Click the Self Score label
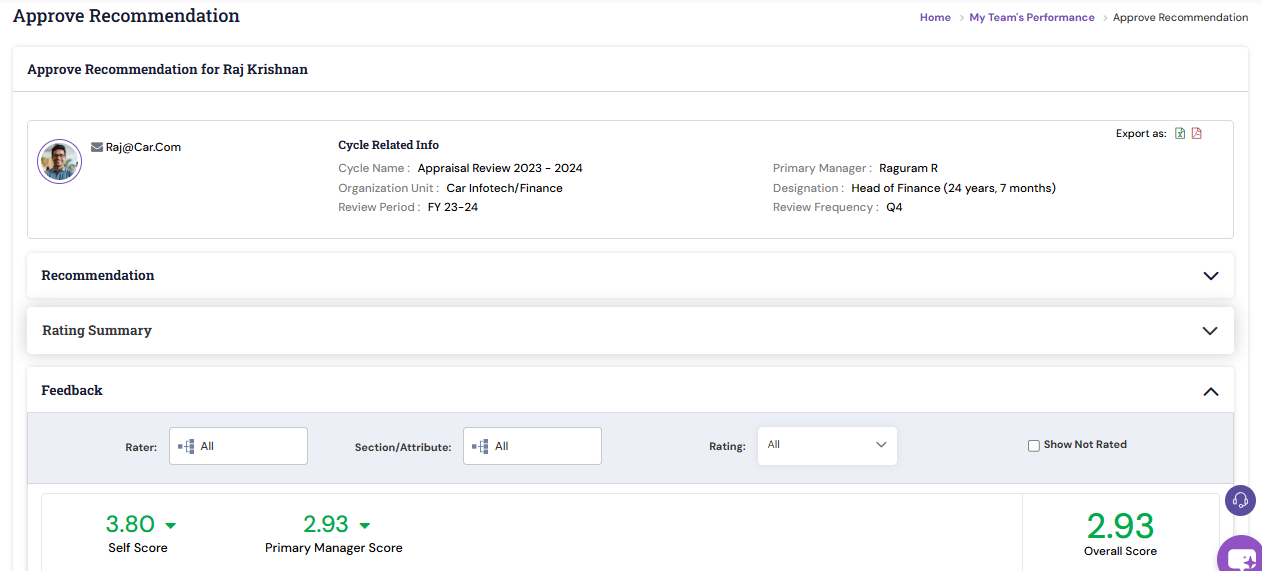 tap(138, 548)
